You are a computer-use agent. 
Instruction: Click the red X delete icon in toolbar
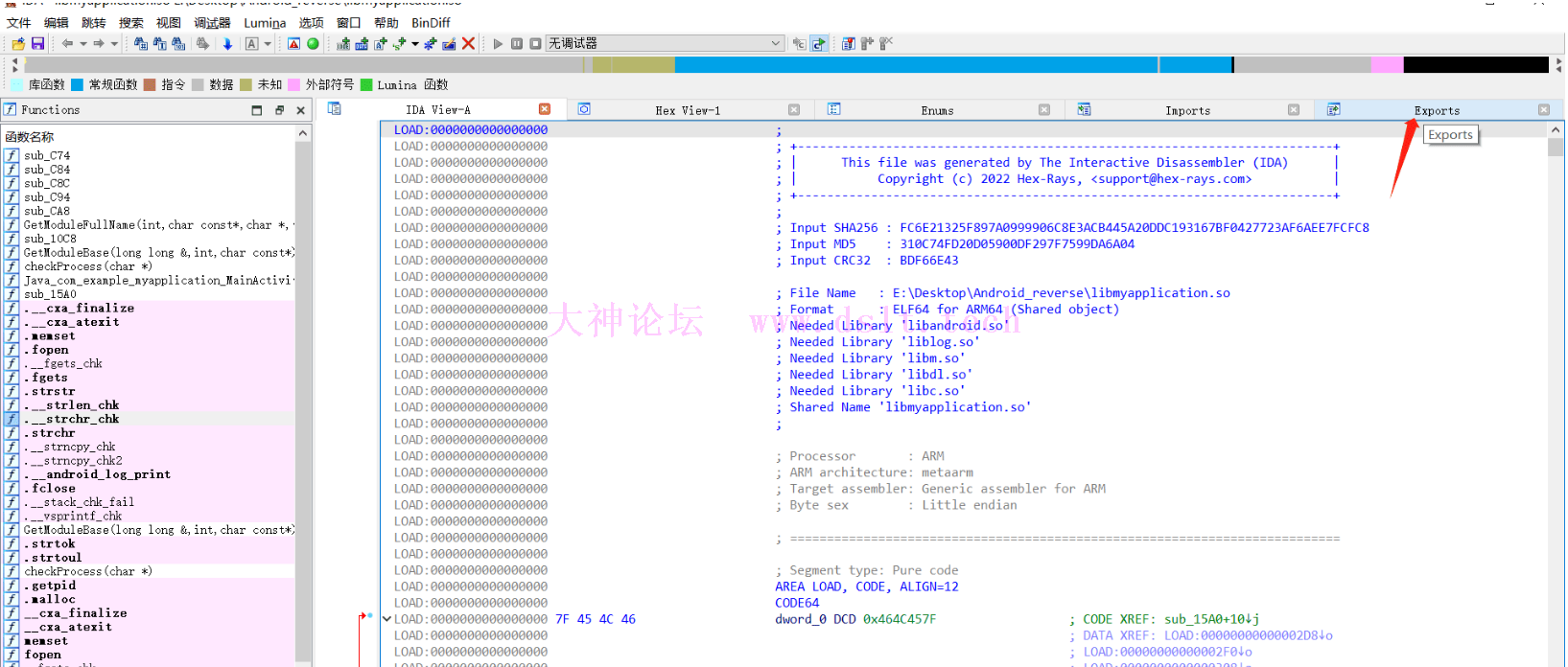click(468, 44)
